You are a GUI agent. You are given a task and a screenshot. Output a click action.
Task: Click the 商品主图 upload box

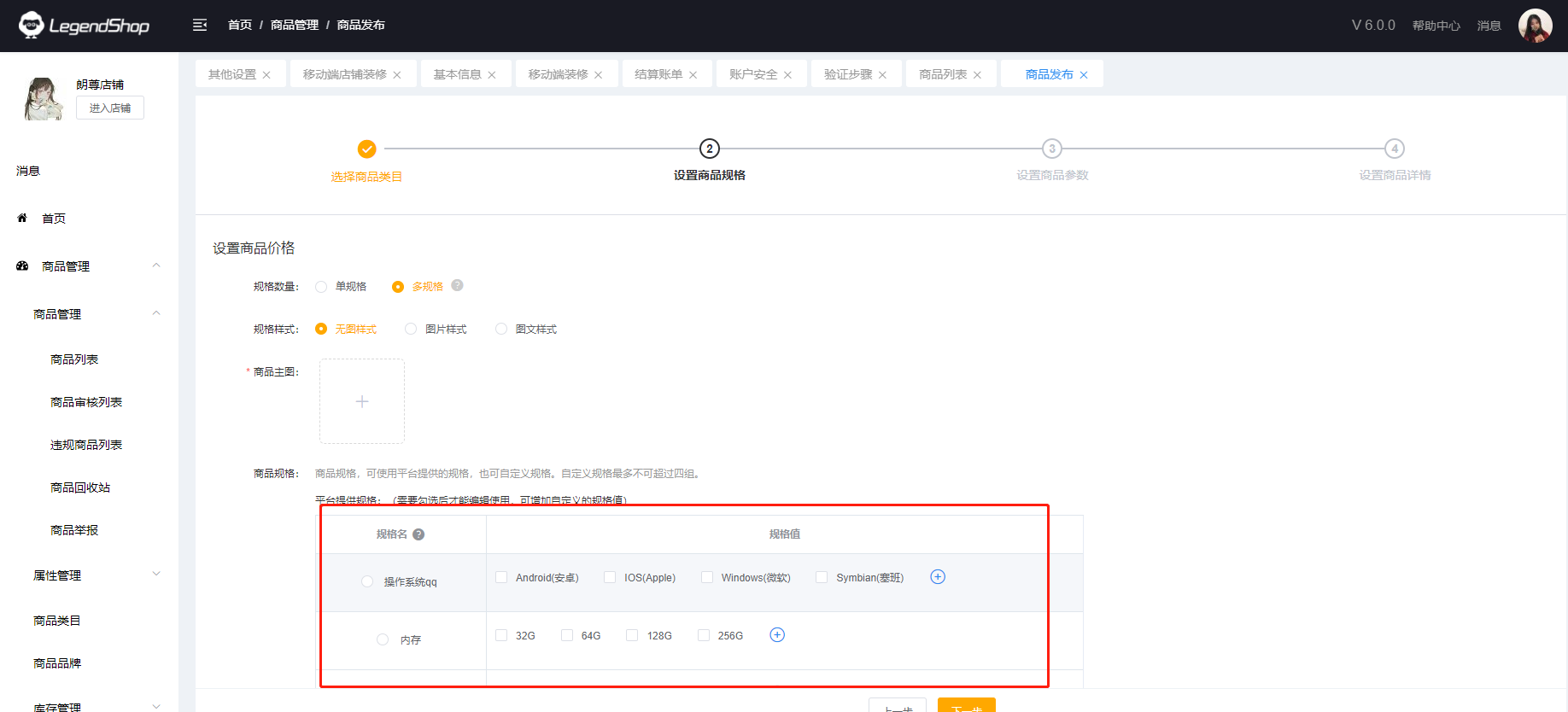click(362, 401)
